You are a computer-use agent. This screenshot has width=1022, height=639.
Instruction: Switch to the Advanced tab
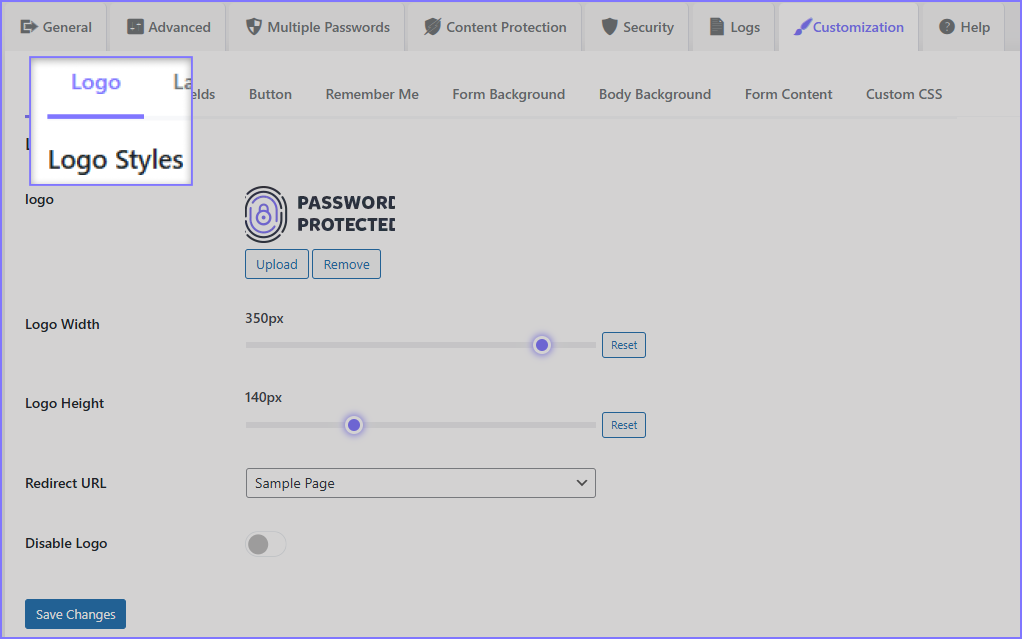[x=169, y=27]
